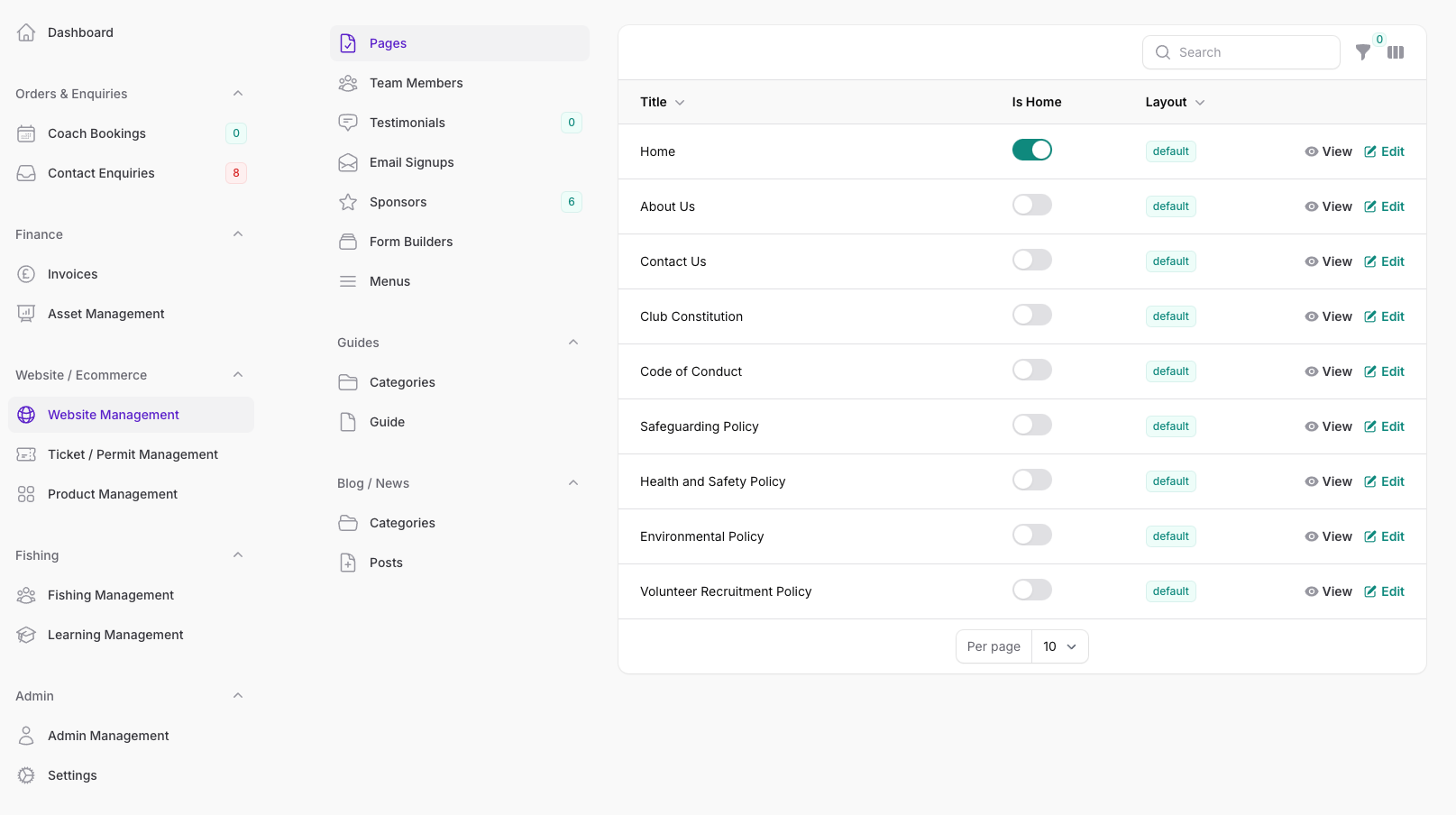The height and width of the screenshot is (815, 1456).
Task: Switch to the Pages tab
Action: point(387,42)
